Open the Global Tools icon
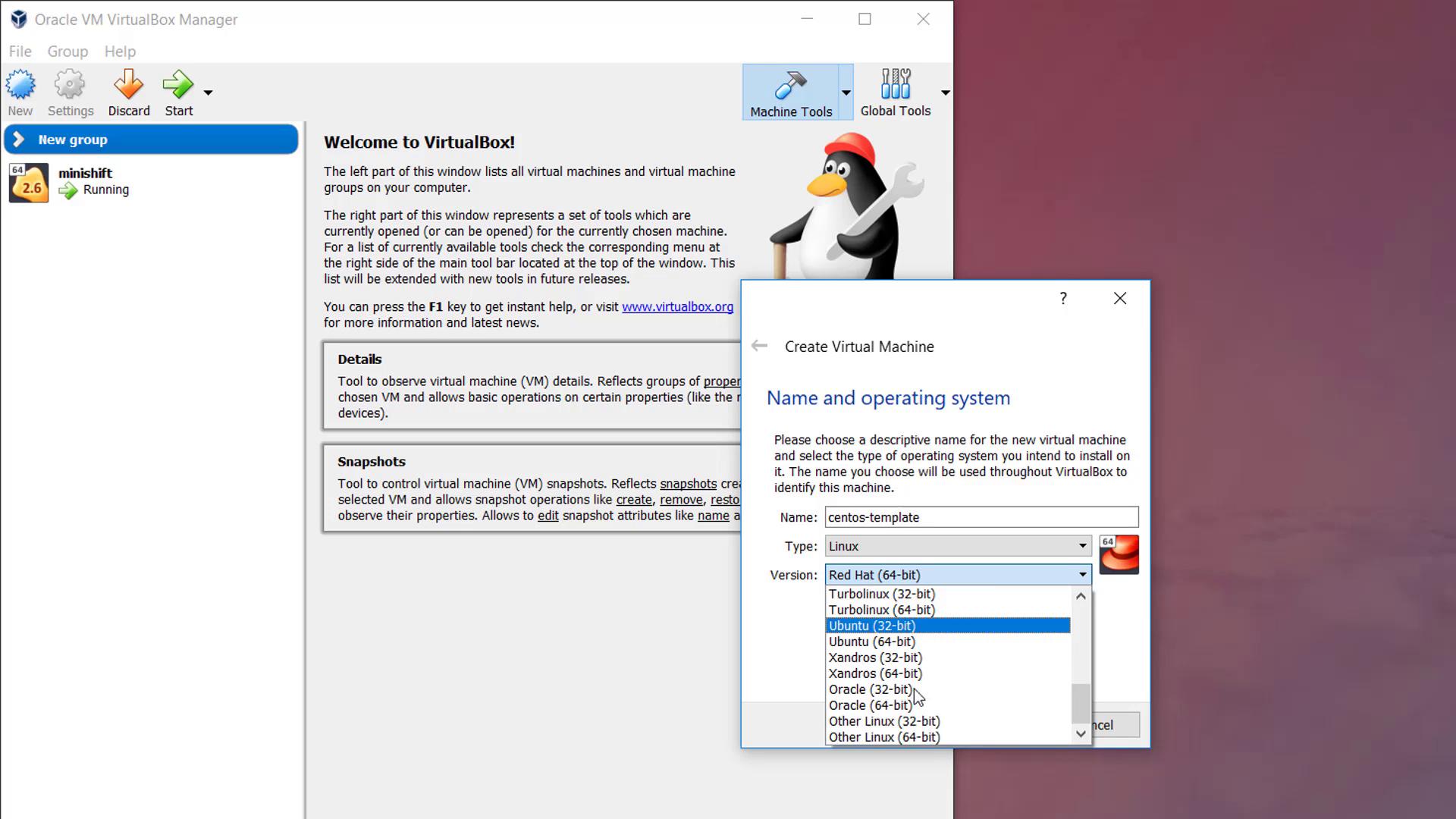Screen dimensions: 1456x819 (x=895, y=85)
